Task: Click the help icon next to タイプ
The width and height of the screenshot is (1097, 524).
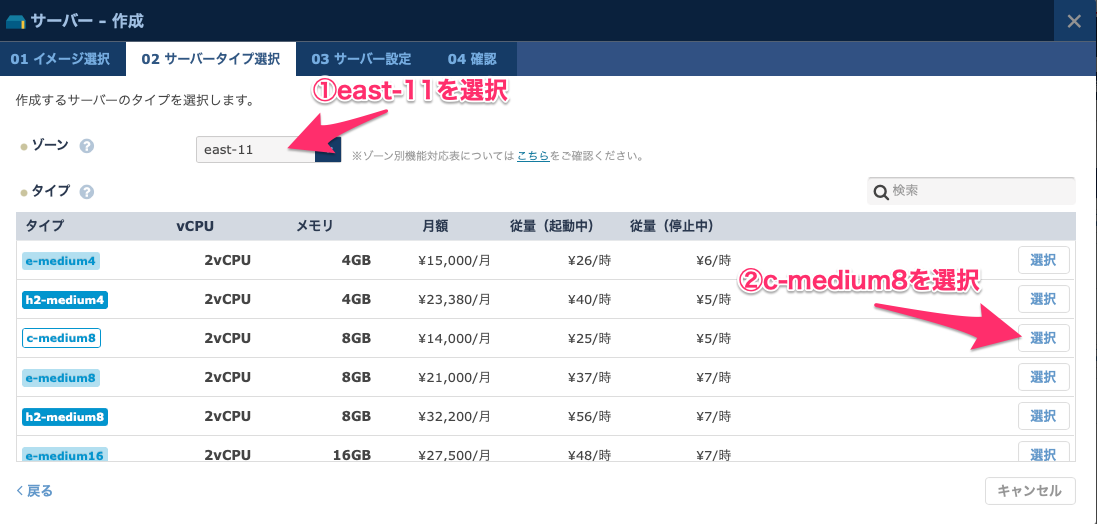Action: (x=87, y=192)
